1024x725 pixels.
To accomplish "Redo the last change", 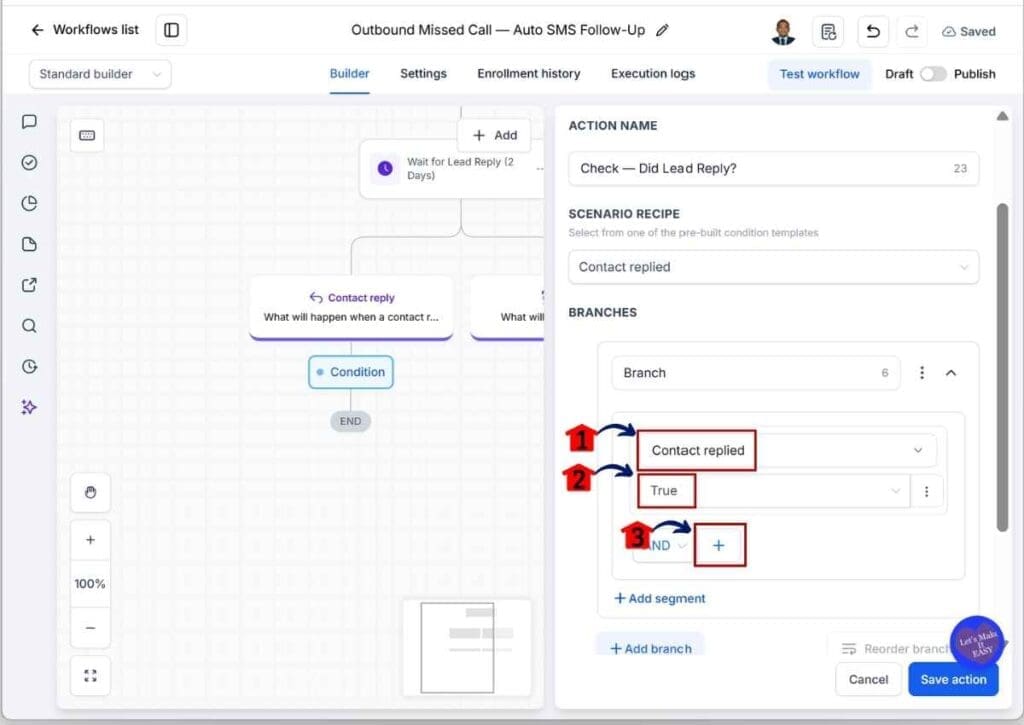I will click(912, 31).
